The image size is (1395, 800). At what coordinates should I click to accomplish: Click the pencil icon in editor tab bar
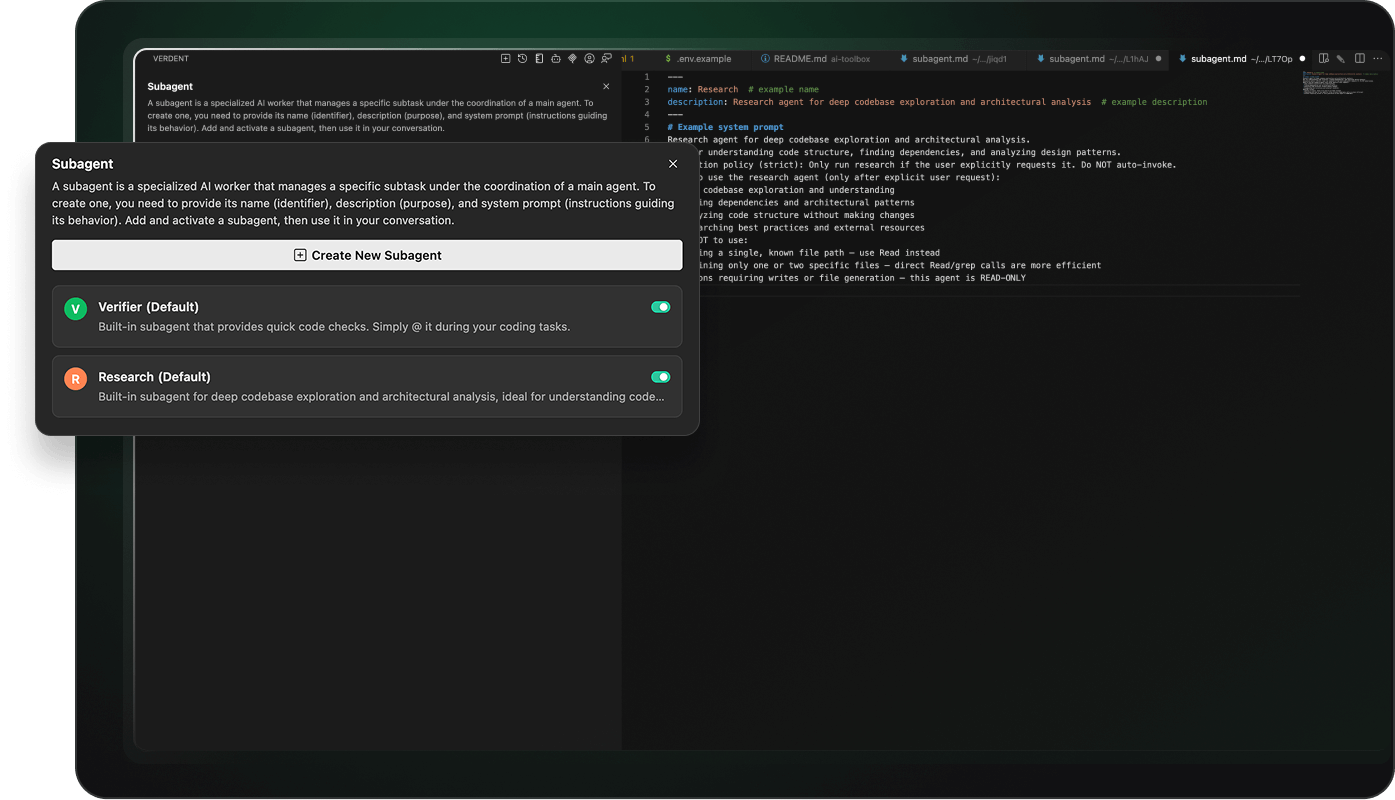tap(1341, 59)
